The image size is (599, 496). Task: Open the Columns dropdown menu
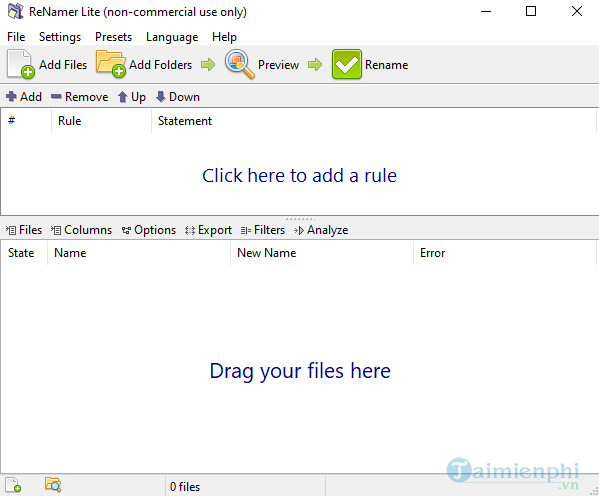(81, 230)
